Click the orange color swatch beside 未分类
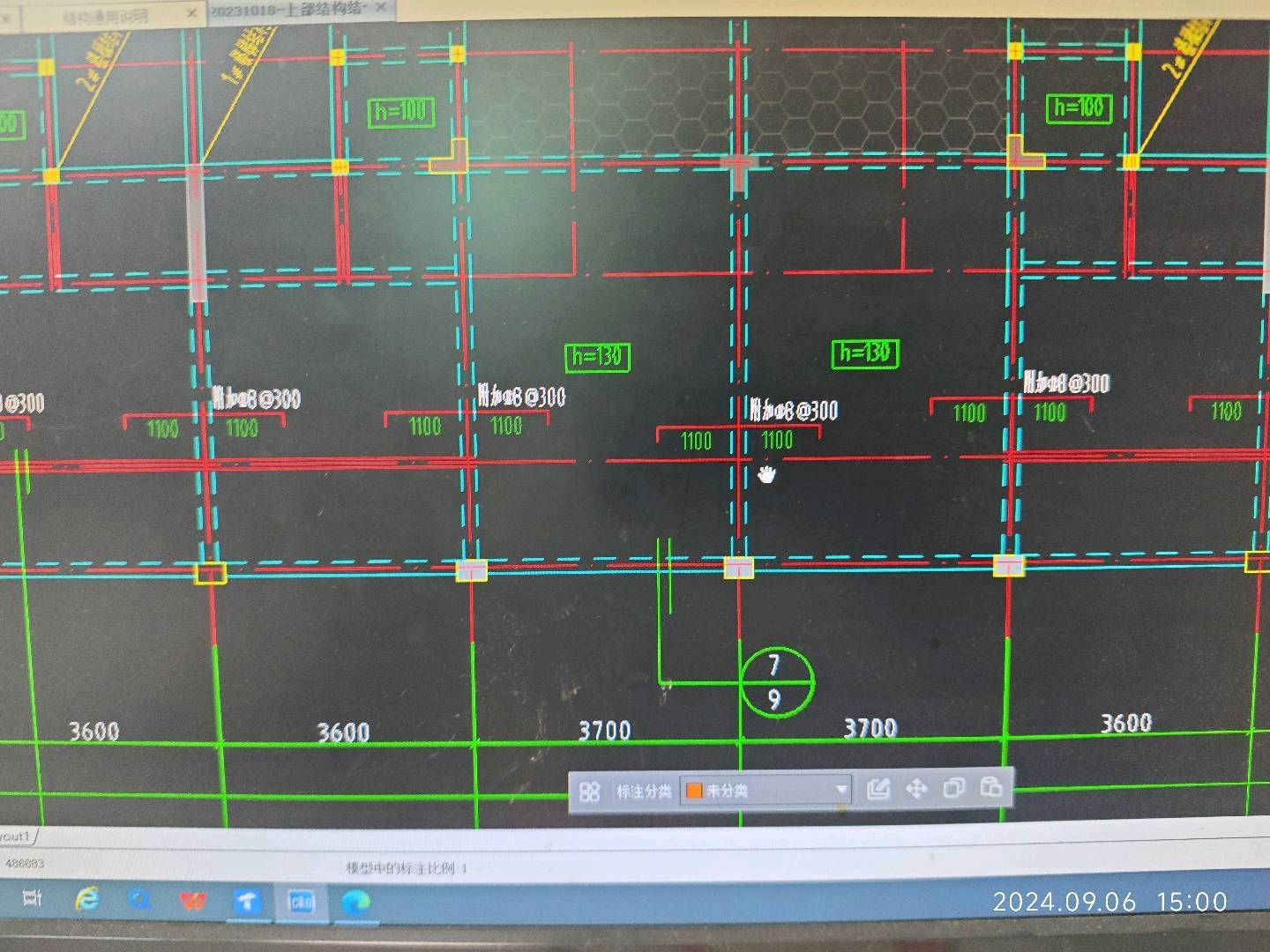Image resolution: width=1270 pixels, height=952 pixels. [x=694, y=791]
